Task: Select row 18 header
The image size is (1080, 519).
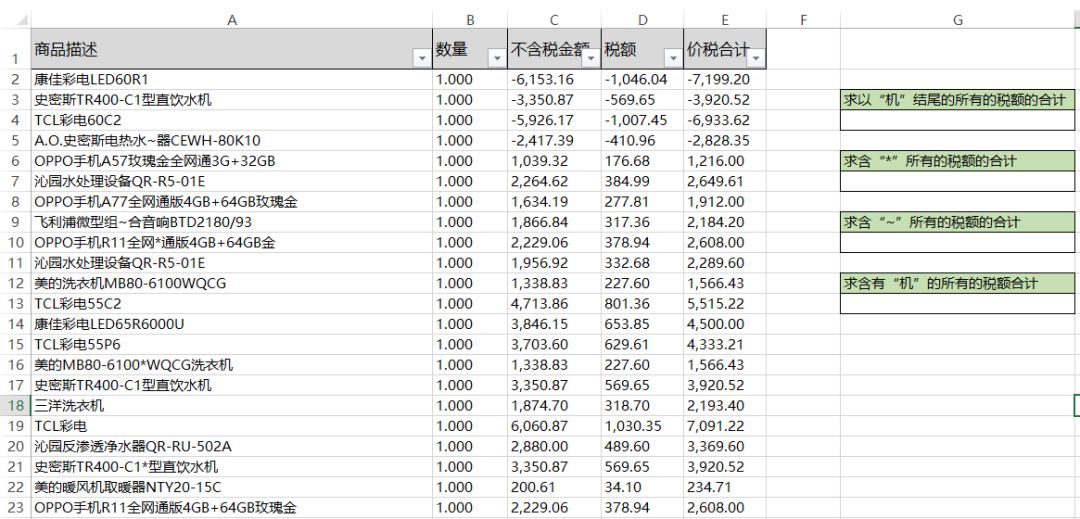Action: [15, 405]
